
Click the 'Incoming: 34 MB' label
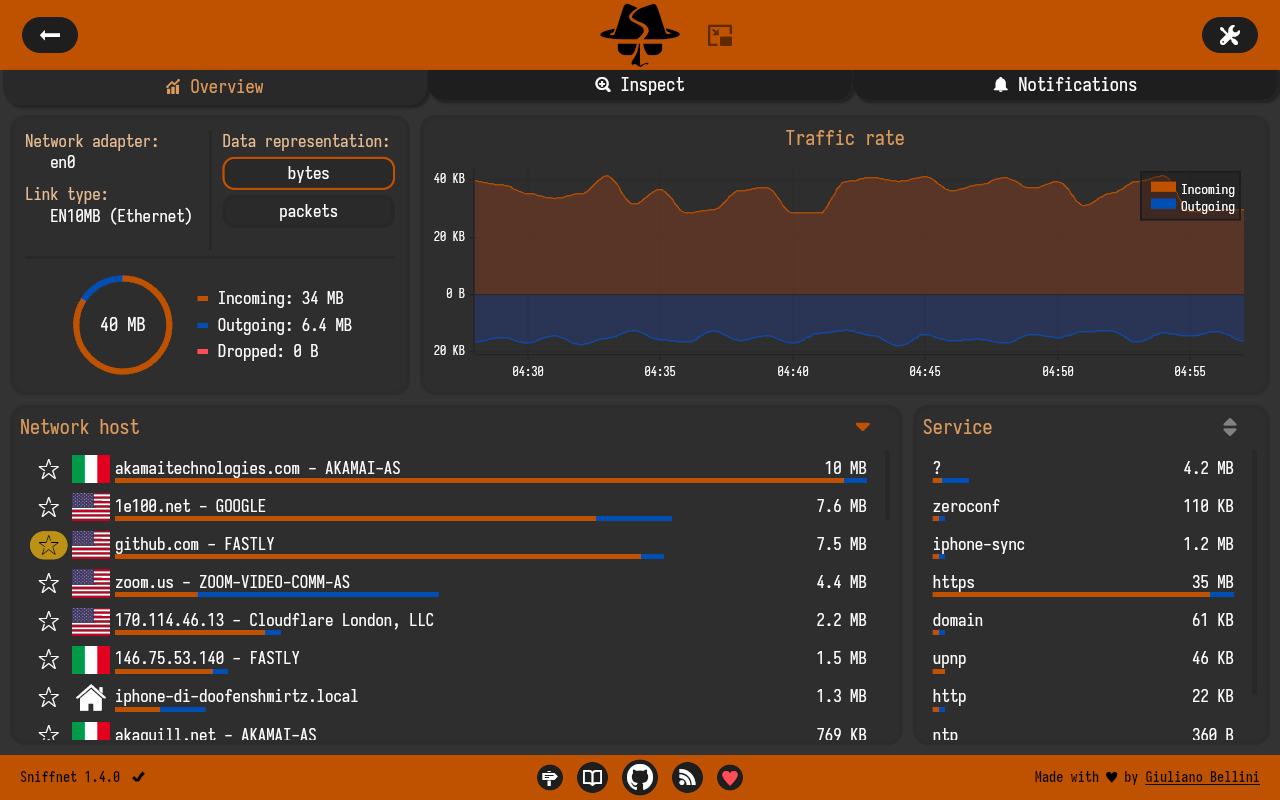[x=281, y=298]
